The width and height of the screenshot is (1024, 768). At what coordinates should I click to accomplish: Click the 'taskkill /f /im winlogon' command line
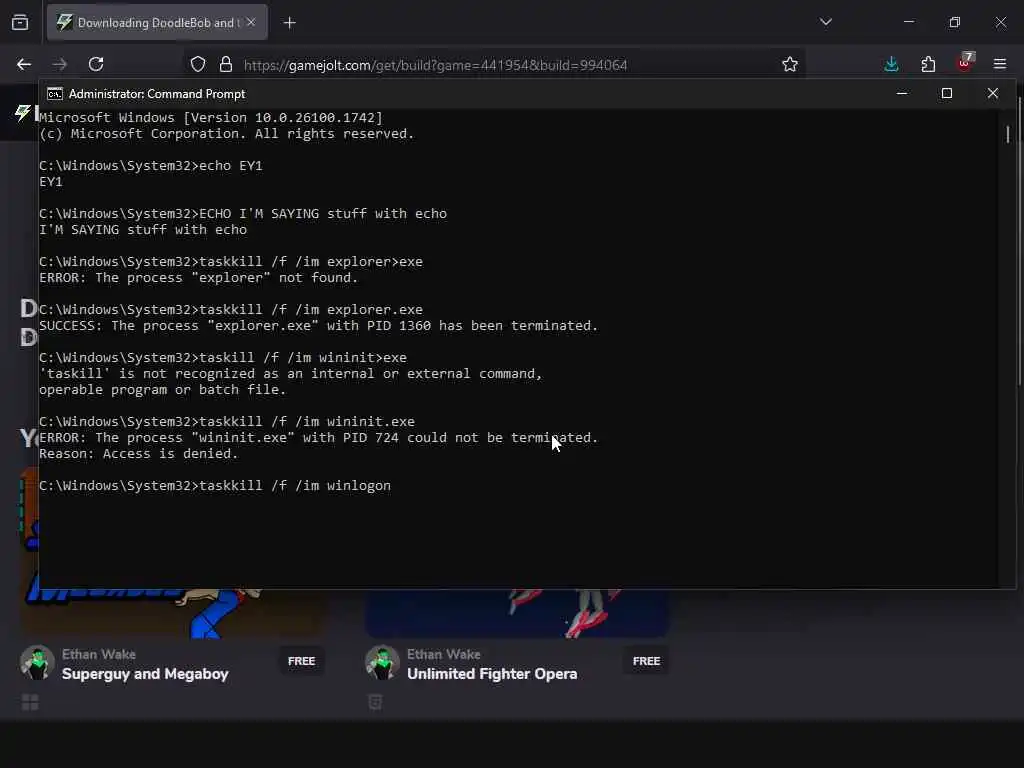pos(215,486)
